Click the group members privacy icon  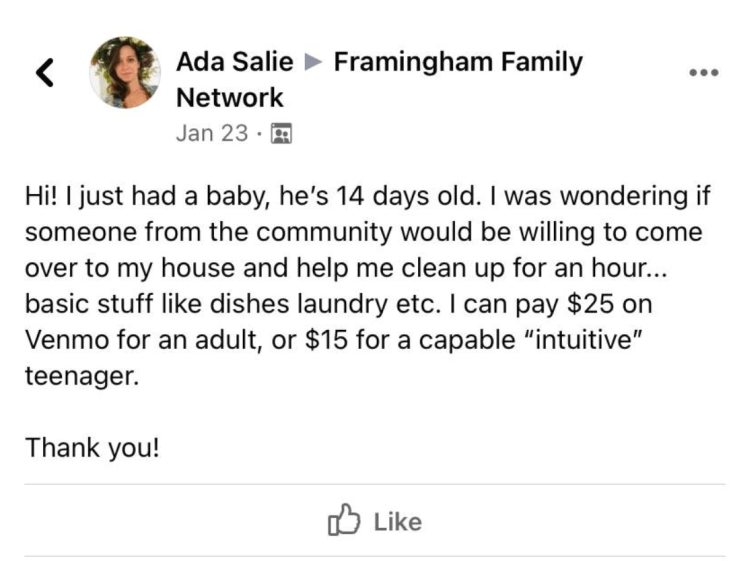click(x=282, y=133)
